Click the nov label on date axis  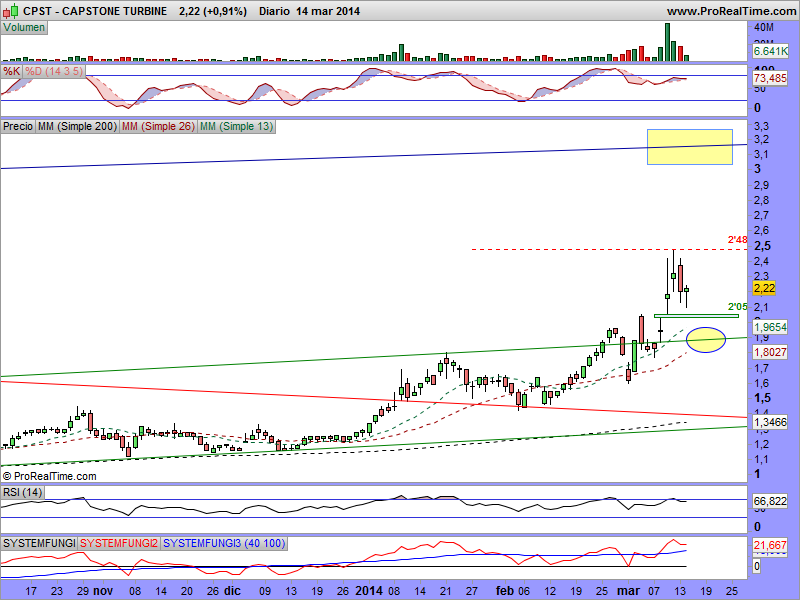click(x=104, y=591)
